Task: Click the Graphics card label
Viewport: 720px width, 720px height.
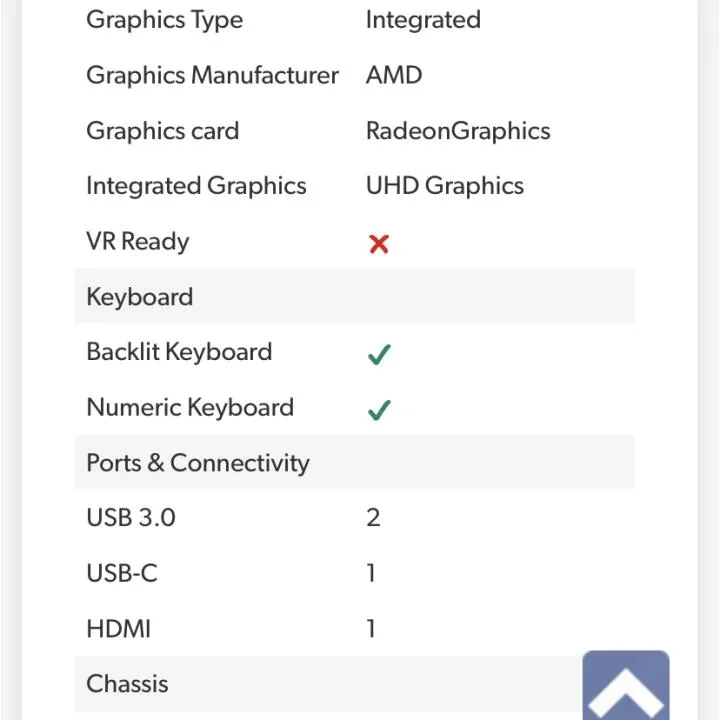Action: [163, 131]
